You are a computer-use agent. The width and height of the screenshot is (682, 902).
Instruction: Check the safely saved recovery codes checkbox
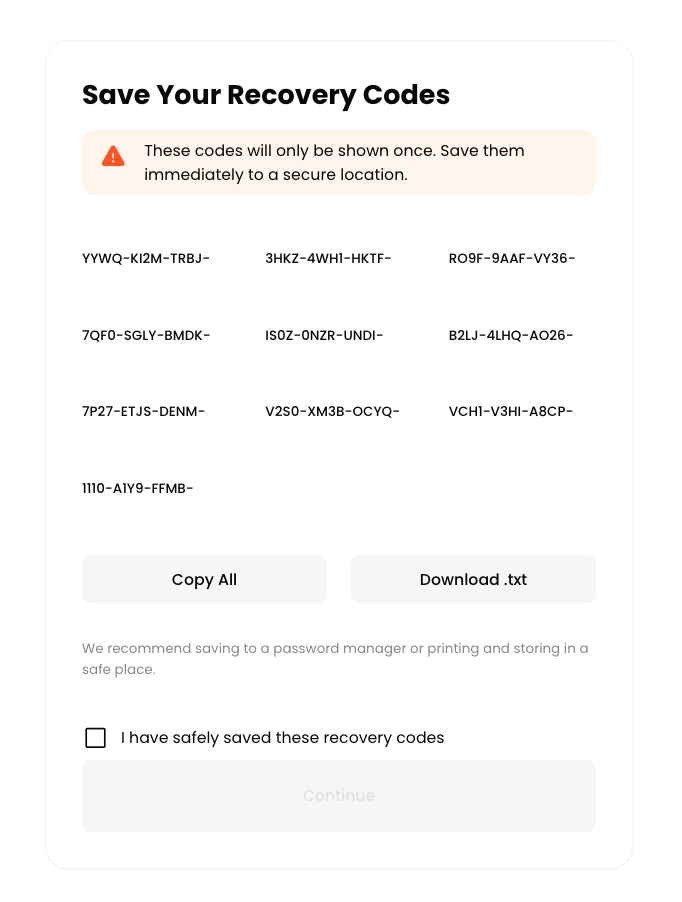pos(95,738)
